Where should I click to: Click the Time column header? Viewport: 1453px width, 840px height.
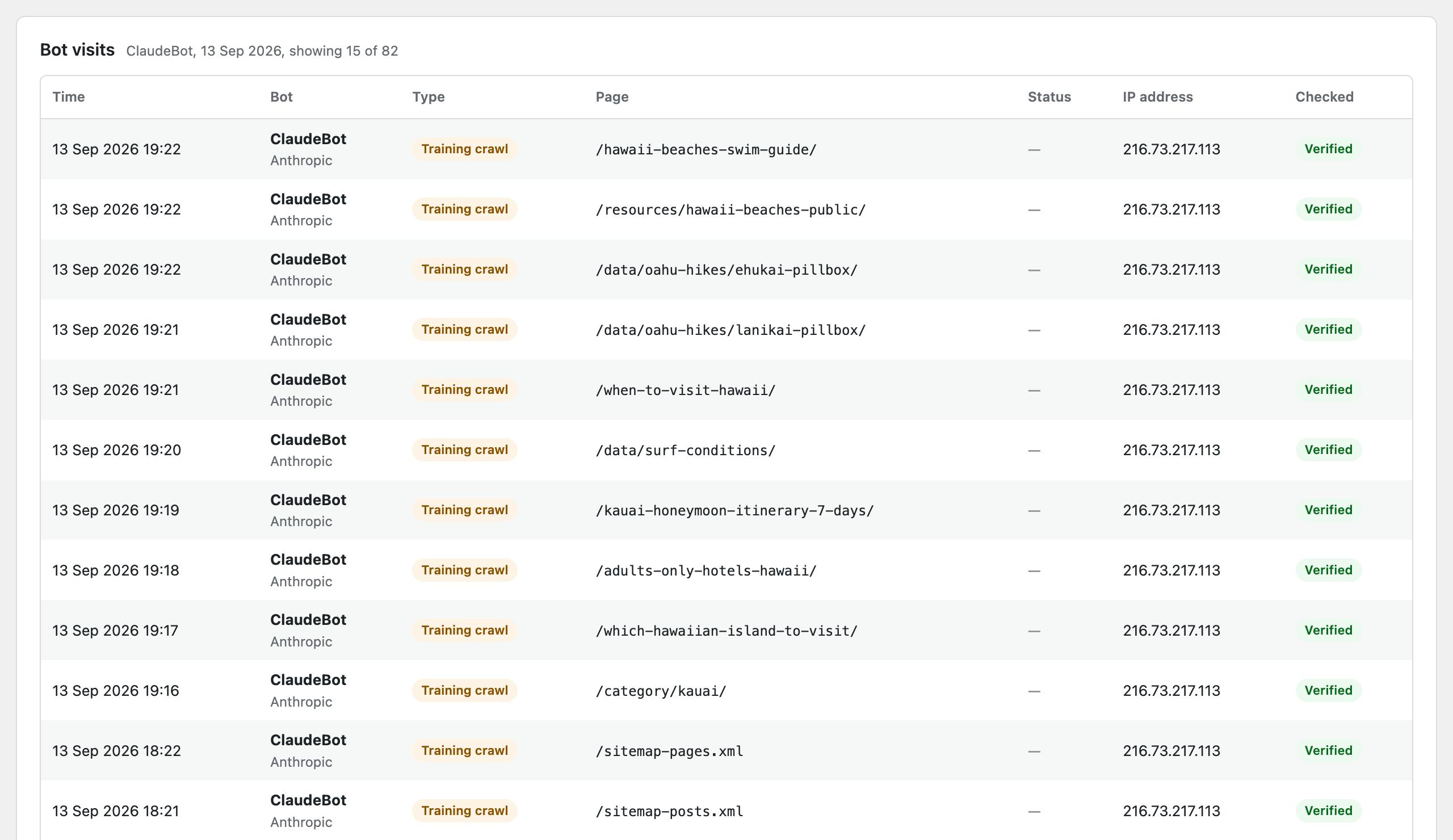pyautogui.click(x=69, y=97)
